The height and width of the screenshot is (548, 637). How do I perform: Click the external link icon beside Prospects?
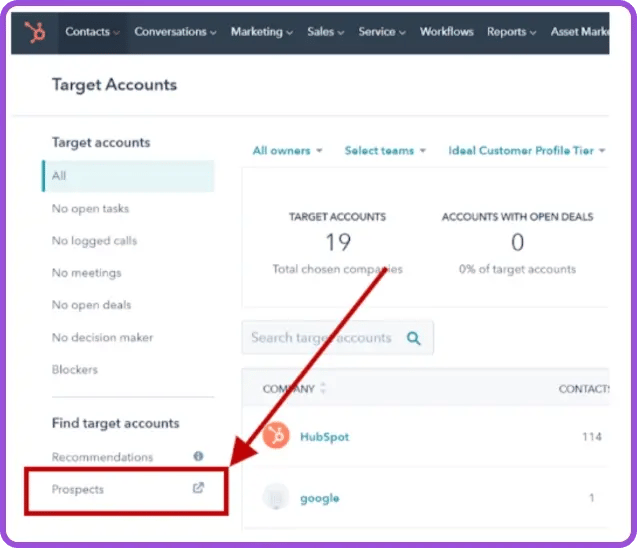[198, 487]
